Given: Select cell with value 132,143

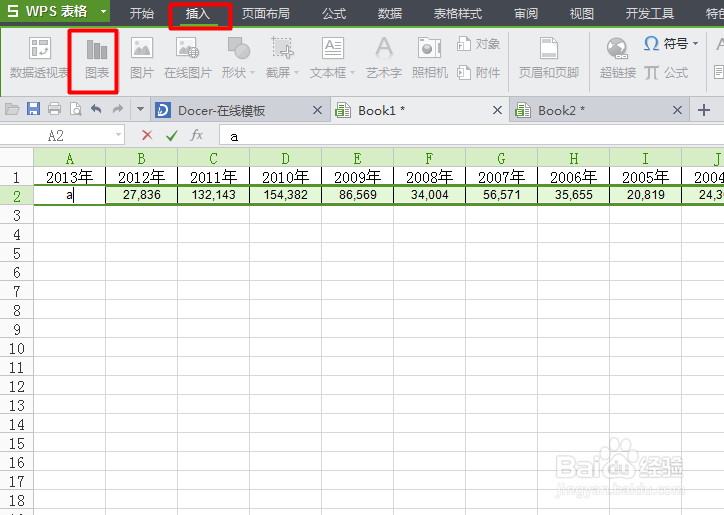Looking at the screenshot, I should 213,195.
